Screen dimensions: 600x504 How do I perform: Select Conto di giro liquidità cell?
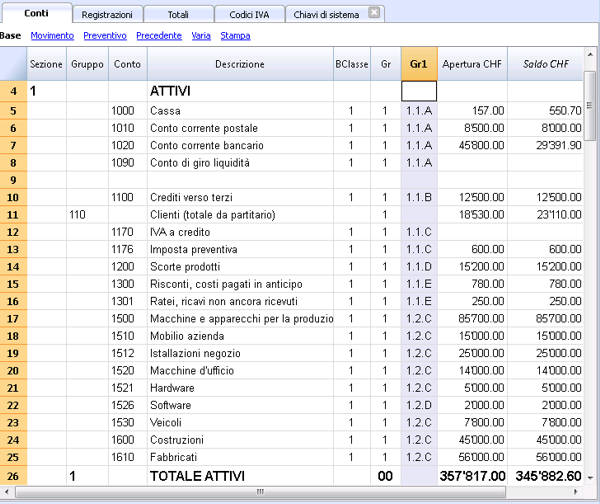point(240,163)
